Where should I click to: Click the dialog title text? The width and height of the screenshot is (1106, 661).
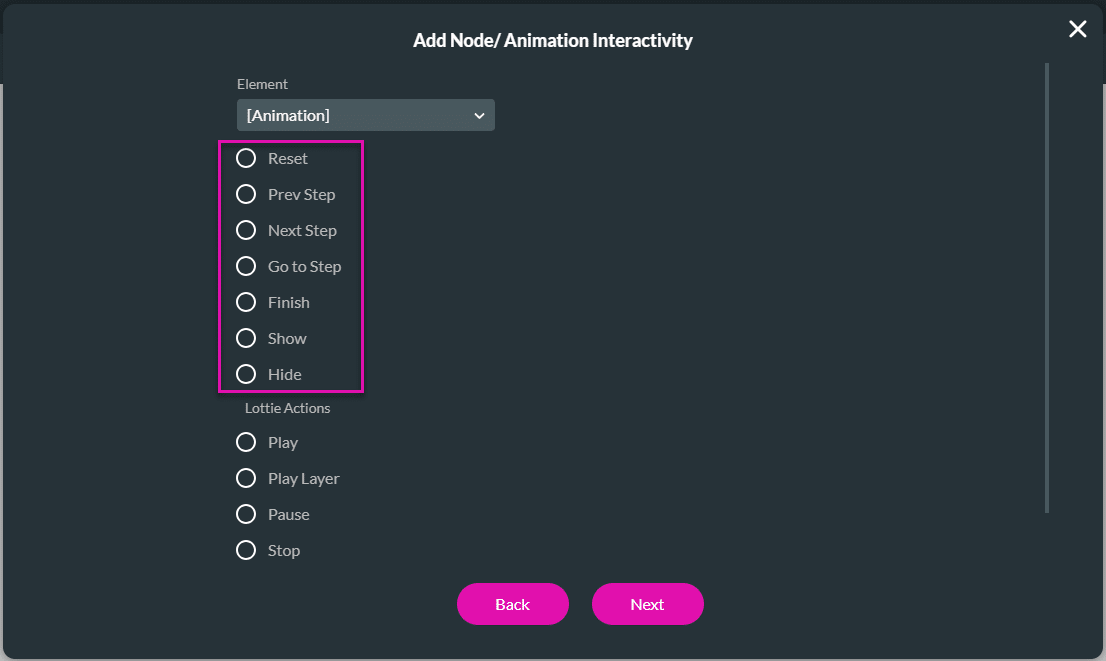553,40
